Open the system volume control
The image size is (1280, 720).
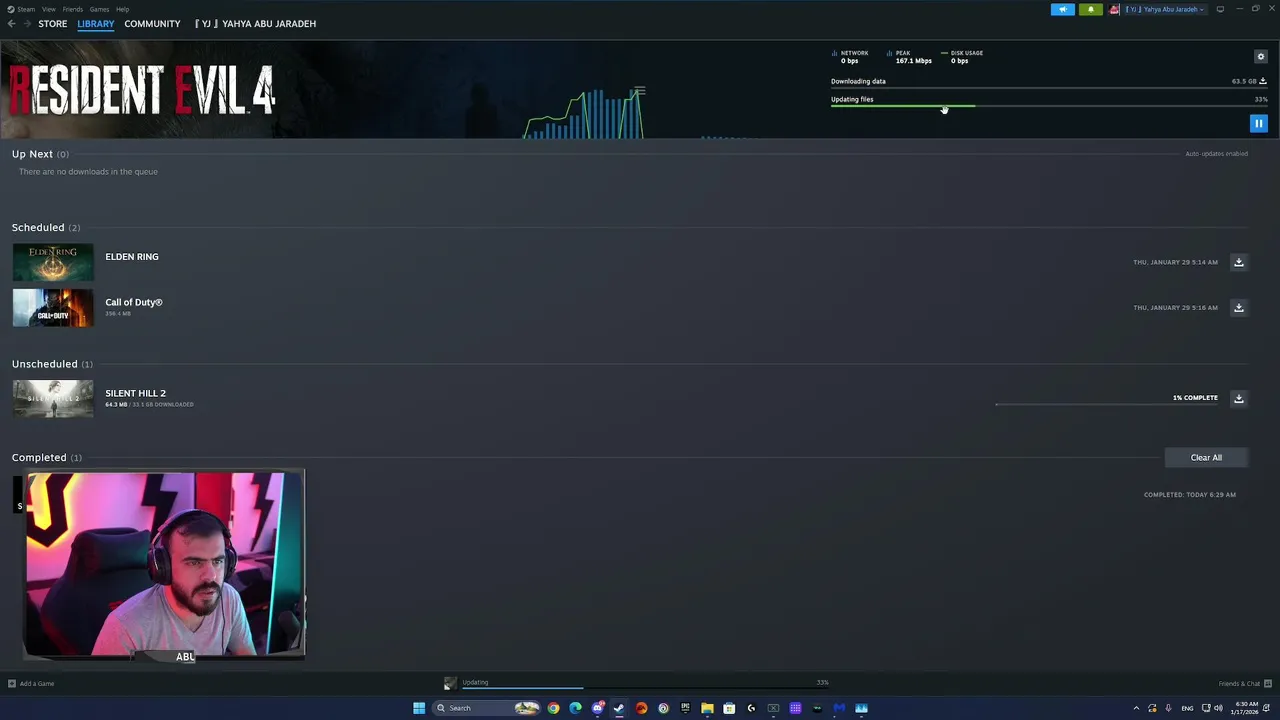[x=1218, y=708]
